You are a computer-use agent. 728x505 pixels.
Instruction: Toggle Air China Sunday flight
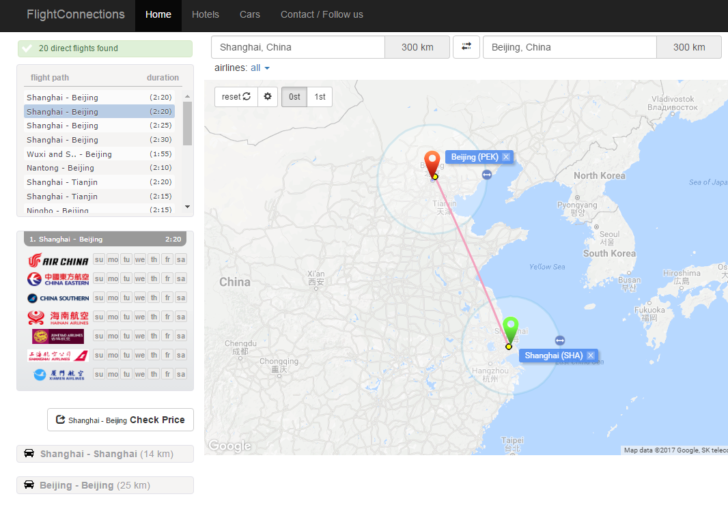[x=99, y=259]
